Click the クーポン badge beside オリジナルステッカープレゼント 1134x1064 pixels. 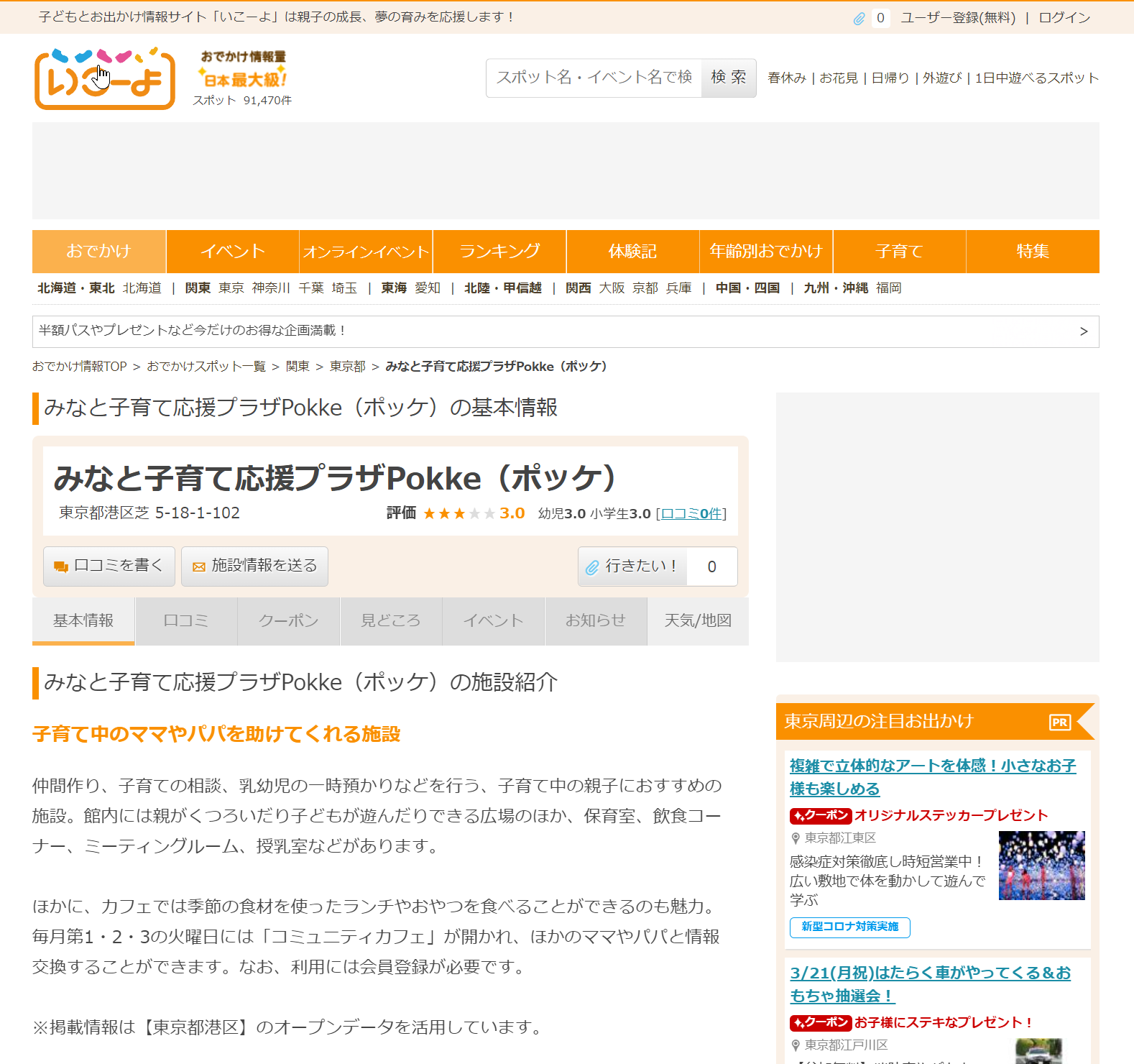(821, 815)
